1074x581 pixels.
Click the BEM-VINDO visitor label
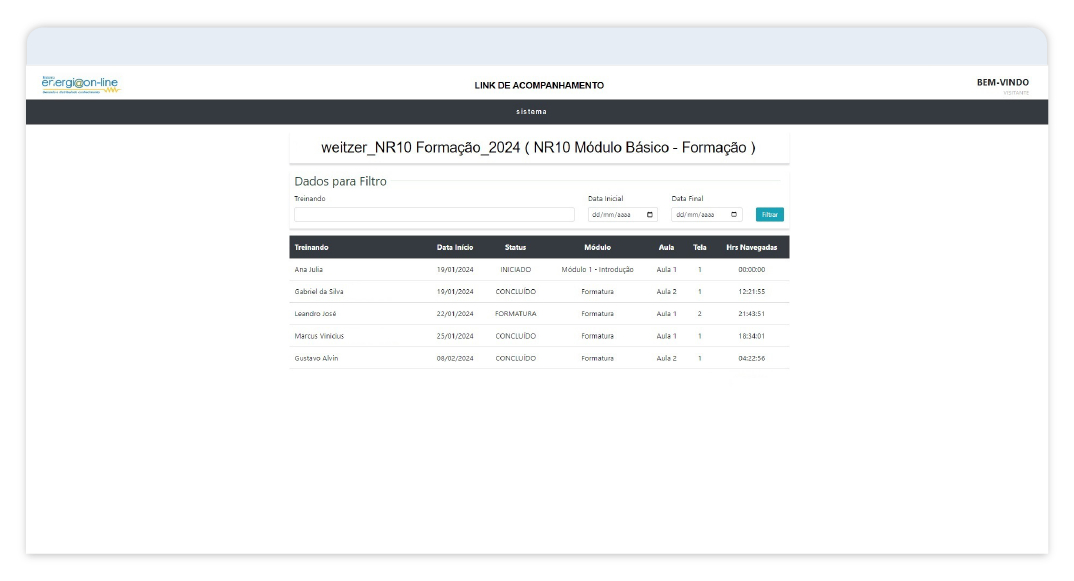[x=1002, y=83]
